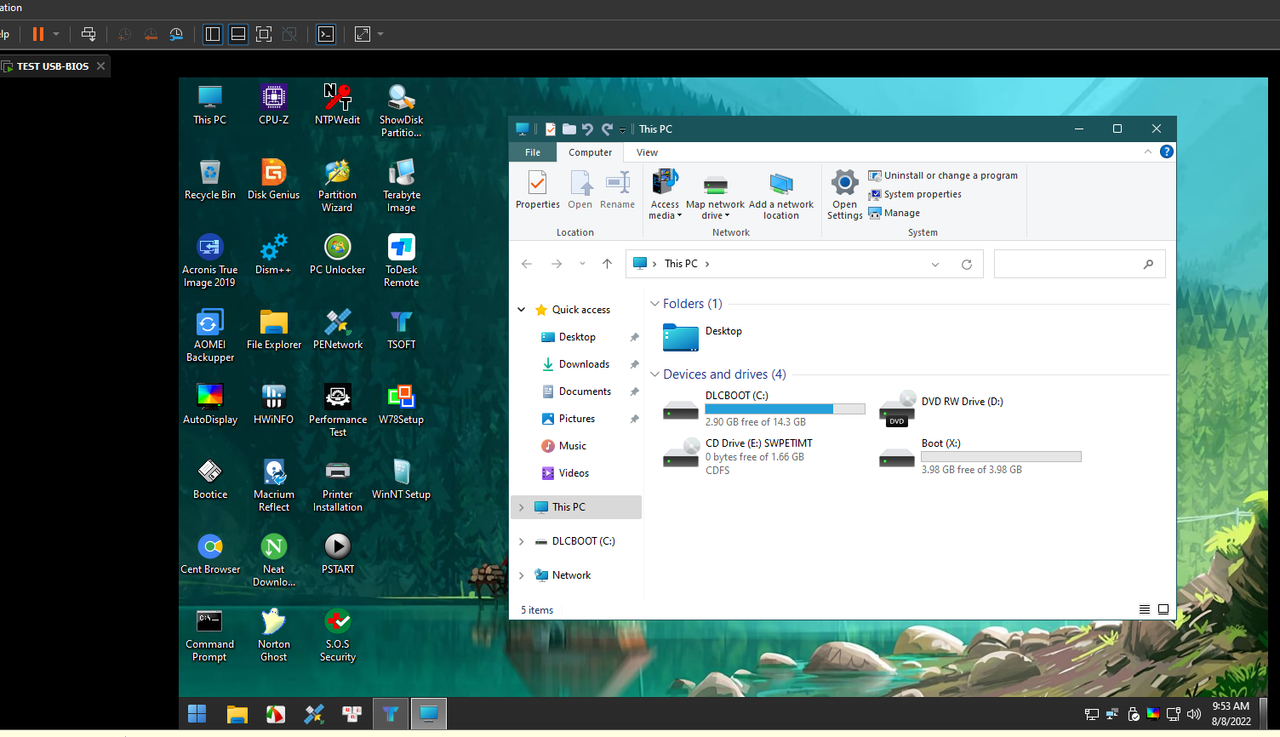Select Performance Test desktop icon
Viewport: 1280px width, 737px height.
coord(337,410)
